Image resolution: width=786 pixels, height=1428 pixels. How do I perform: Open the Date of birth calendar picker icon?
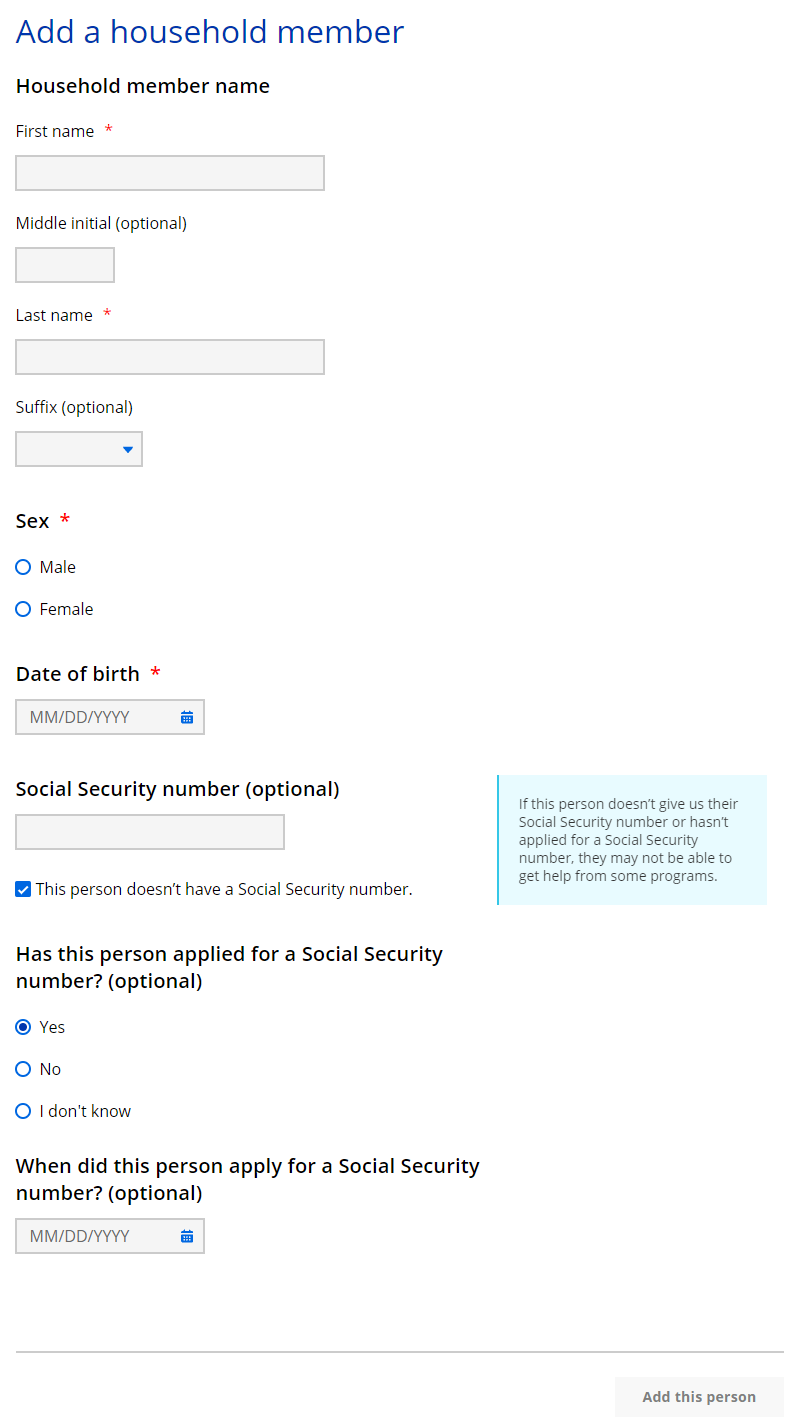click(187, 717)
